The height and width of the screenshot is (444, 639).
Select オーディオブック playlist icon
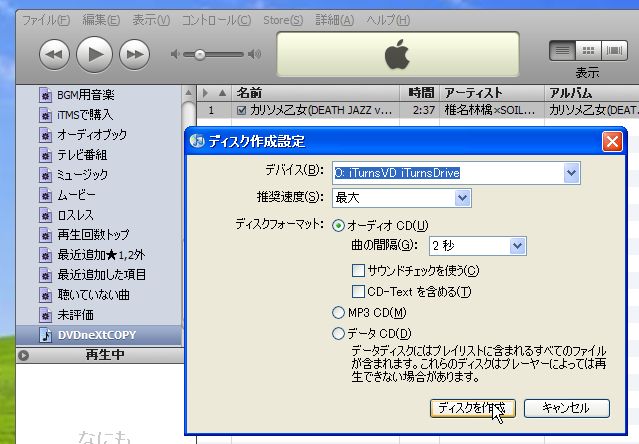(x=45, y=135)
